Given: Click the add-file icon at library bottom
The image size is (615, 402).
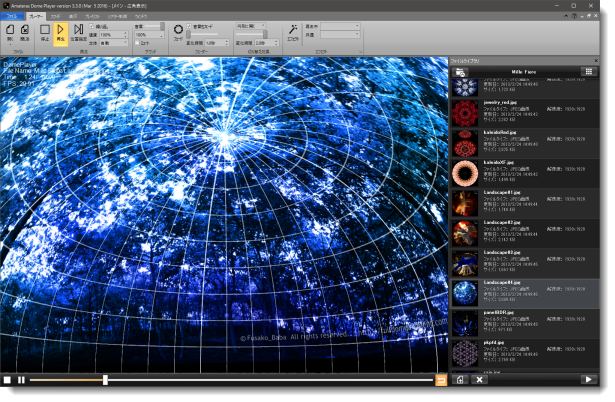Looking at the screenshot, I should coord(460,379).
